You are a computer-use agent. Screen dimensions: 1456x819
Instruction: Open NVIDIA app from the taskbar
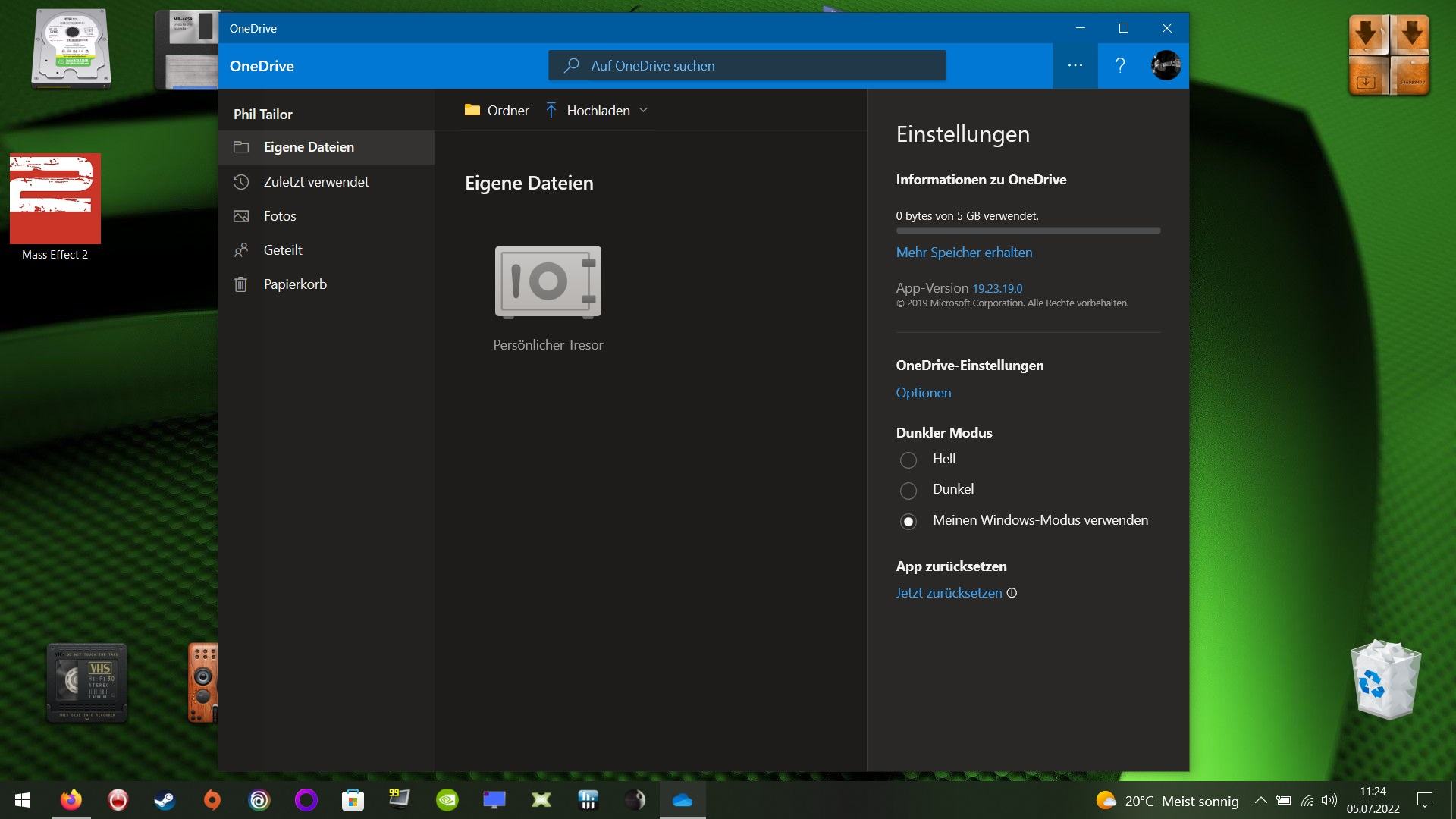[447, 800]
